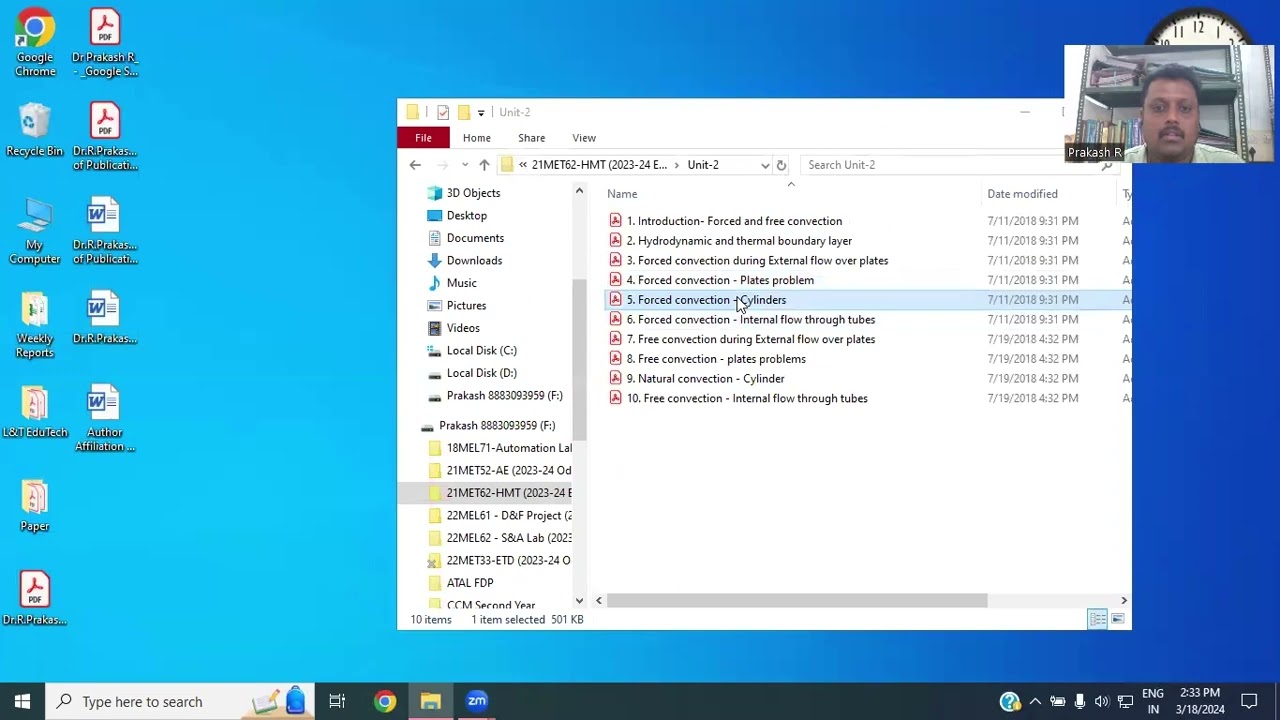The image size is (1280, 720).
Task: Open recent locations dropdown arrow
Action: 465,165
